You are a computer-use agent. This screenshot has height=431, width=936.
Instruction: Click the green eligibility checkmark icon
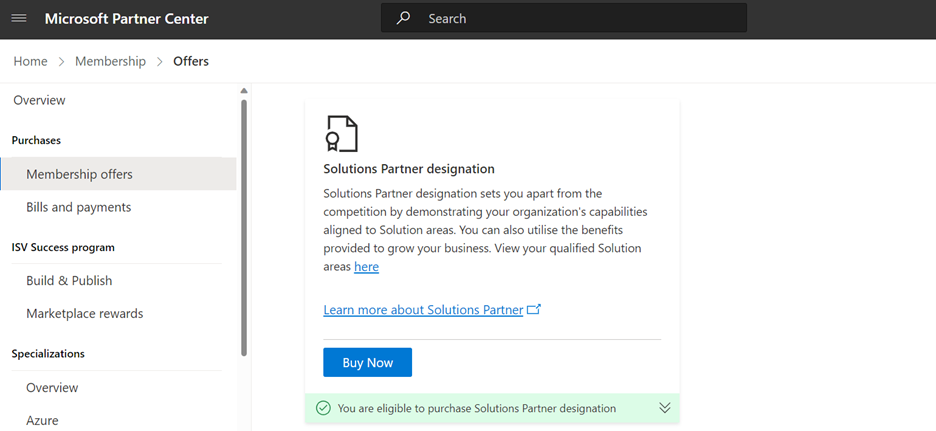coord(323,408)
